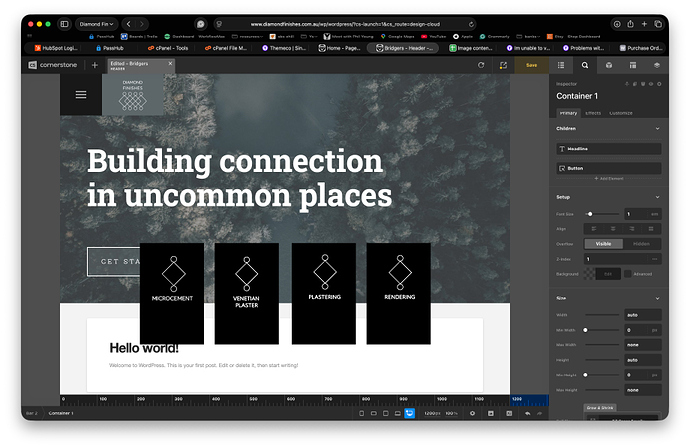Adjust the Font Size slider
Viewport: 690px width, 448px height.
click(590, 214)
